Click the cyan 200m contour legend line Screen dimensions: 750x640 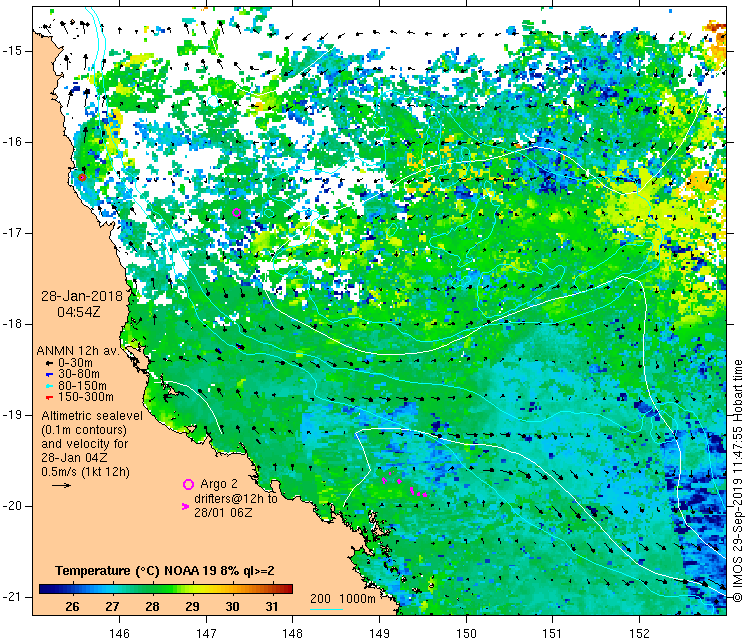pyautogui.click(x=327, y=609)
